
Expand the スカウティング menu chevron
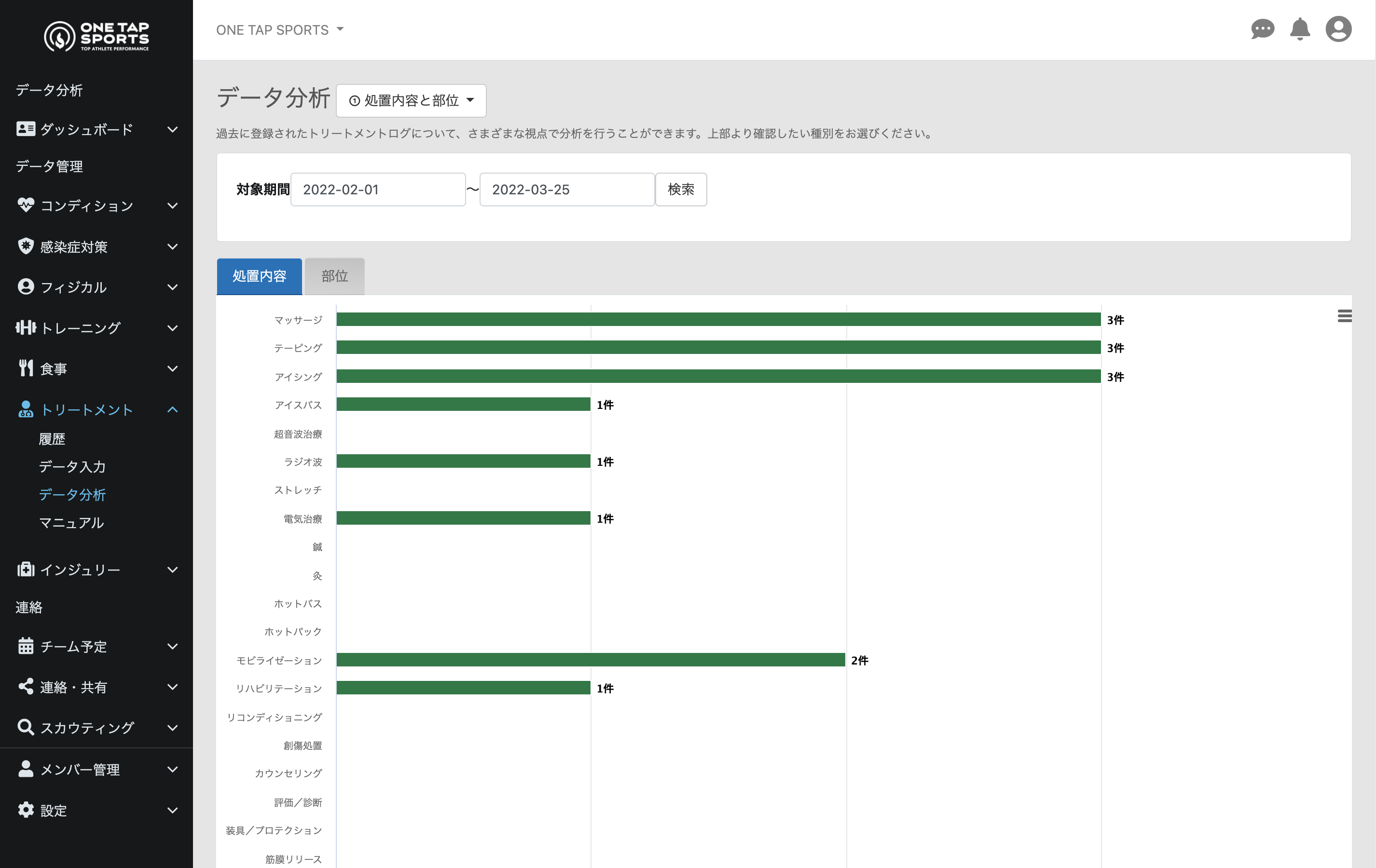click(173, 728)
